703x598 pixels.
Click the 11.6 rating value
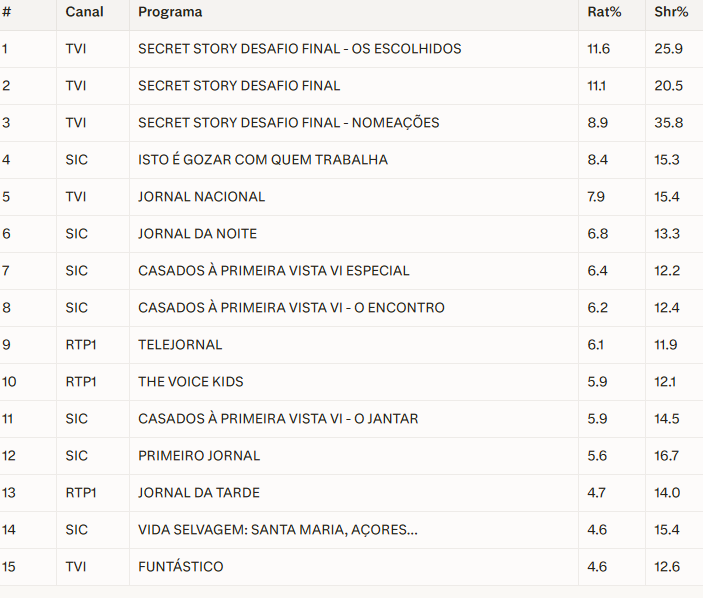click(x=599, y=49)
